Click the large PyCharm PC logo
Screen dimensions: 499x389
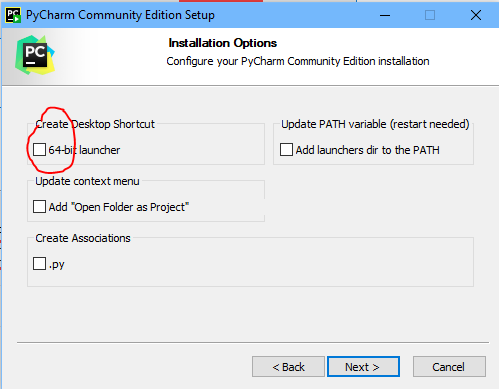[x=35, y=55]
